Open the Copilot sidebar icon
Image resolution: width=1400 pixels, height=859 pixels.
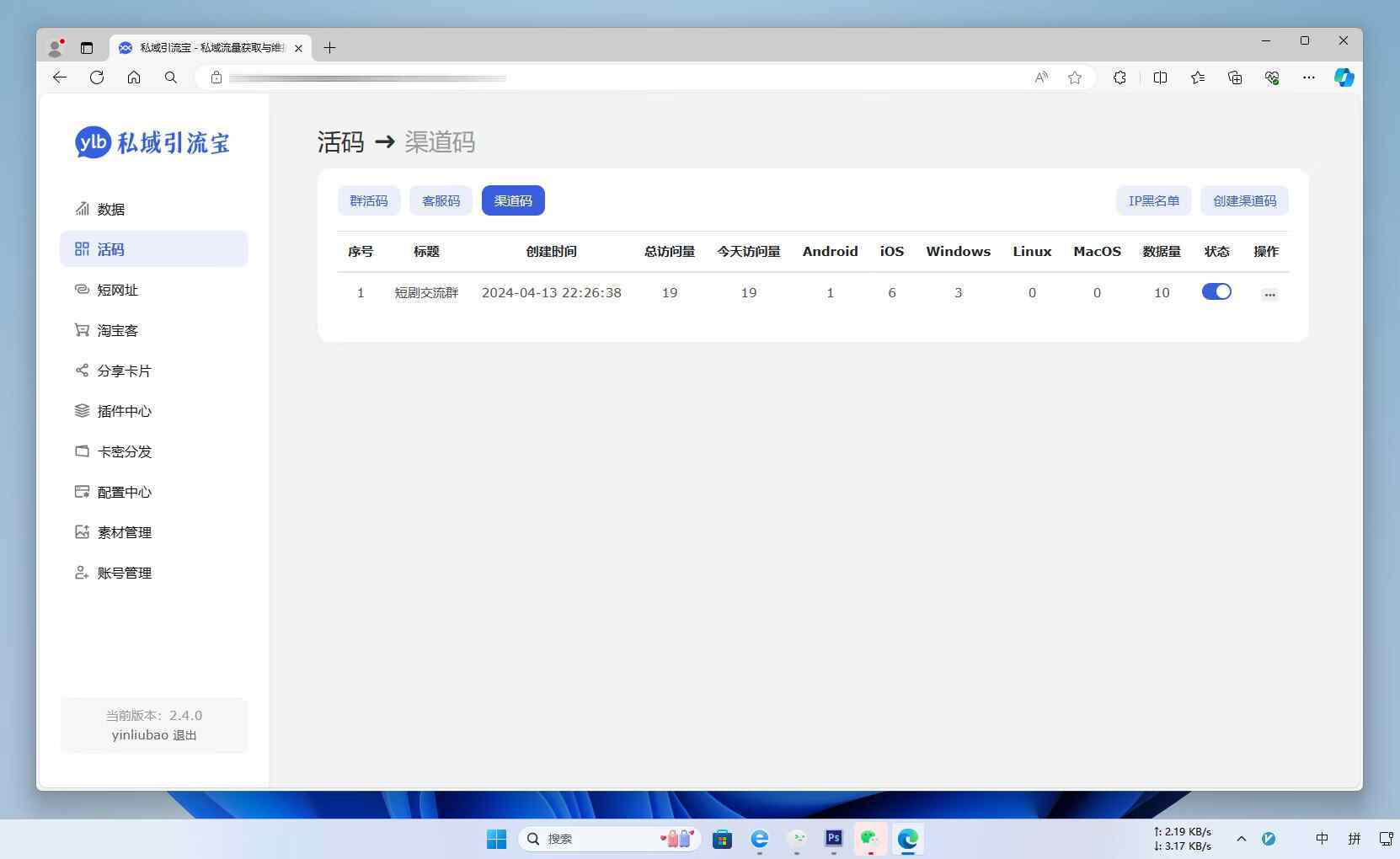[1344, 77]
